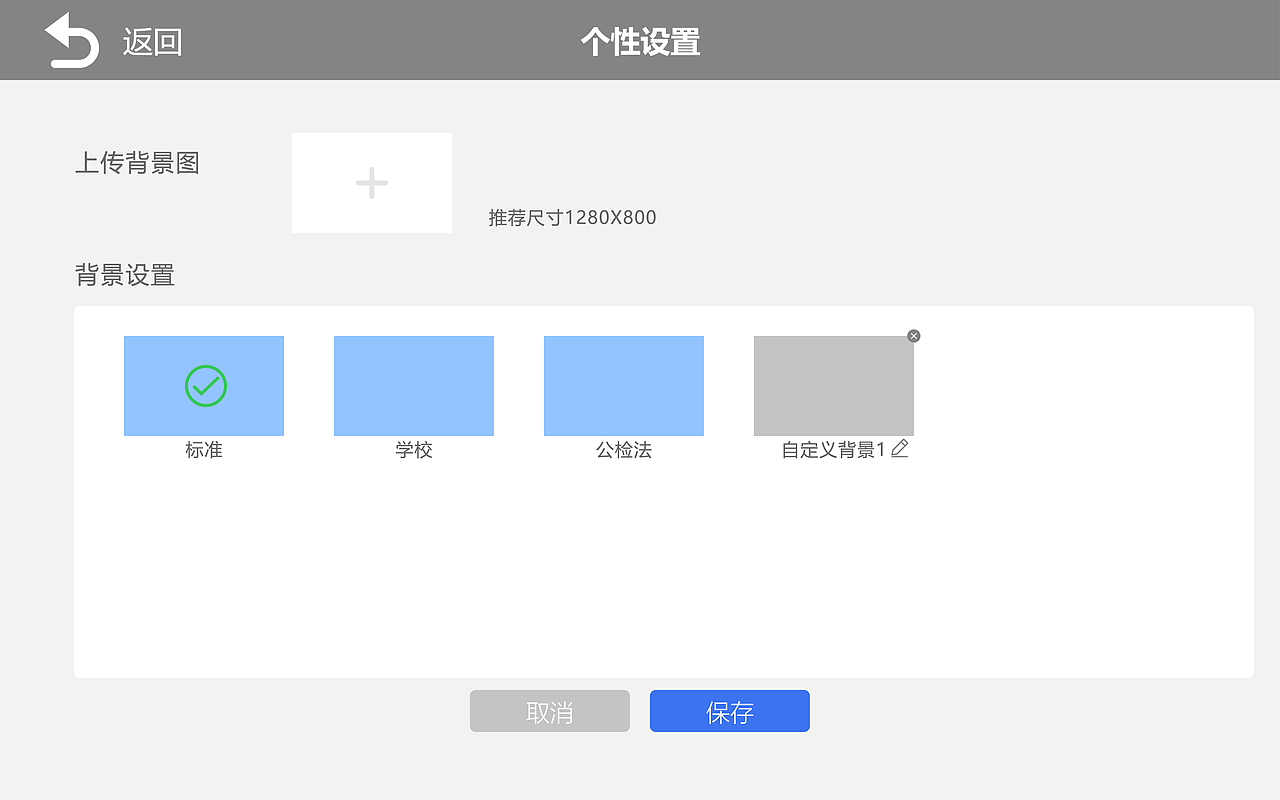Click the 保存 save button
Viewport: 1280px width, 800px height.
(729, 710)
